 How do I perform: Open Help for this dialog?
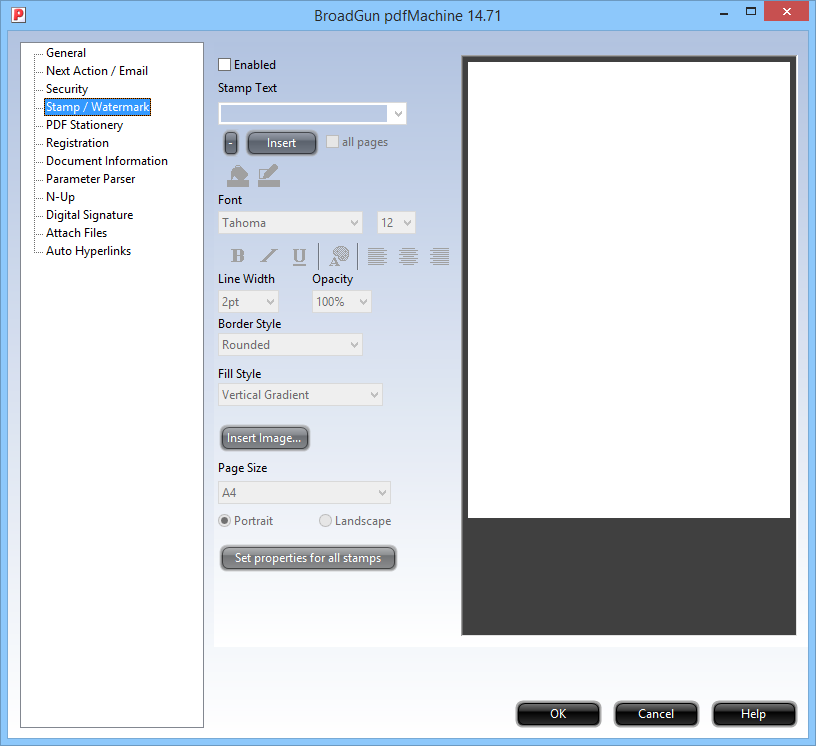(754, 714)
